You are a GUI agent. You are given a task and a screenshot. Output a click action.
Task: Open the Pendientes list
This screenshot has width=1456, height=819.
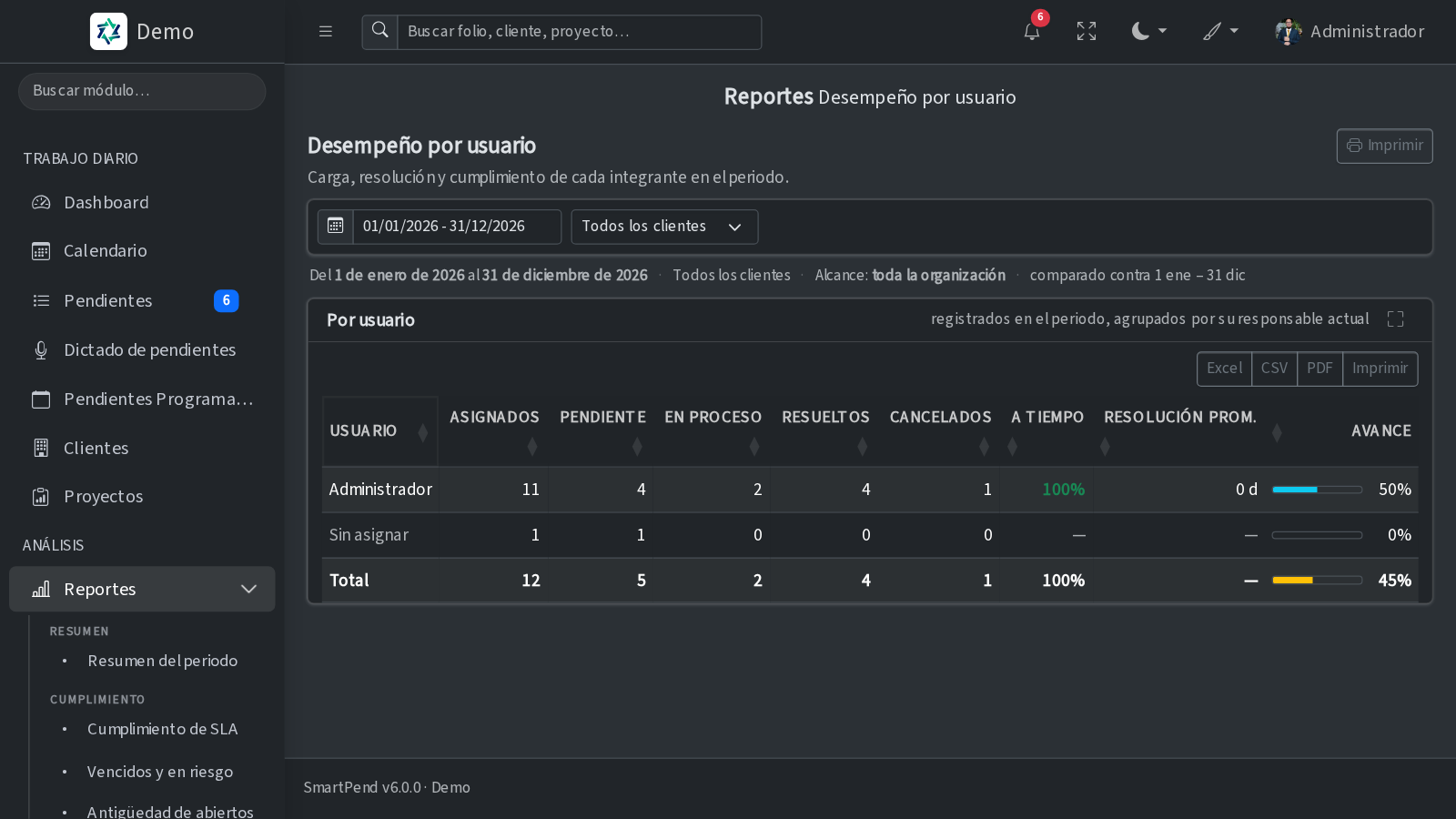click(142, 301)
